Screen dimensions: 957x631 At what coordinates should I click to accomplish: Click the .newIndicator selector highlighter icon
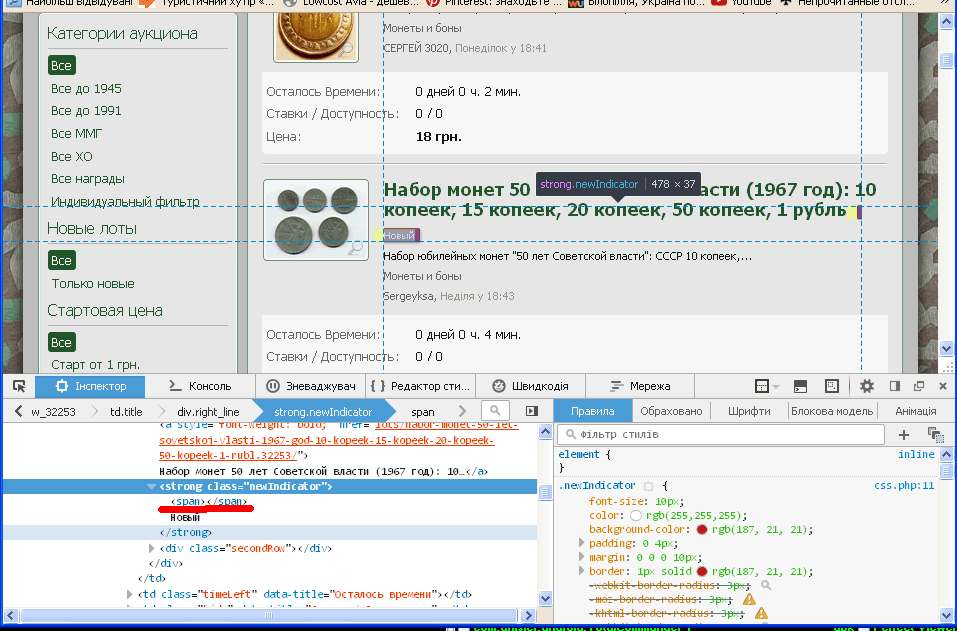coord(649,486)
